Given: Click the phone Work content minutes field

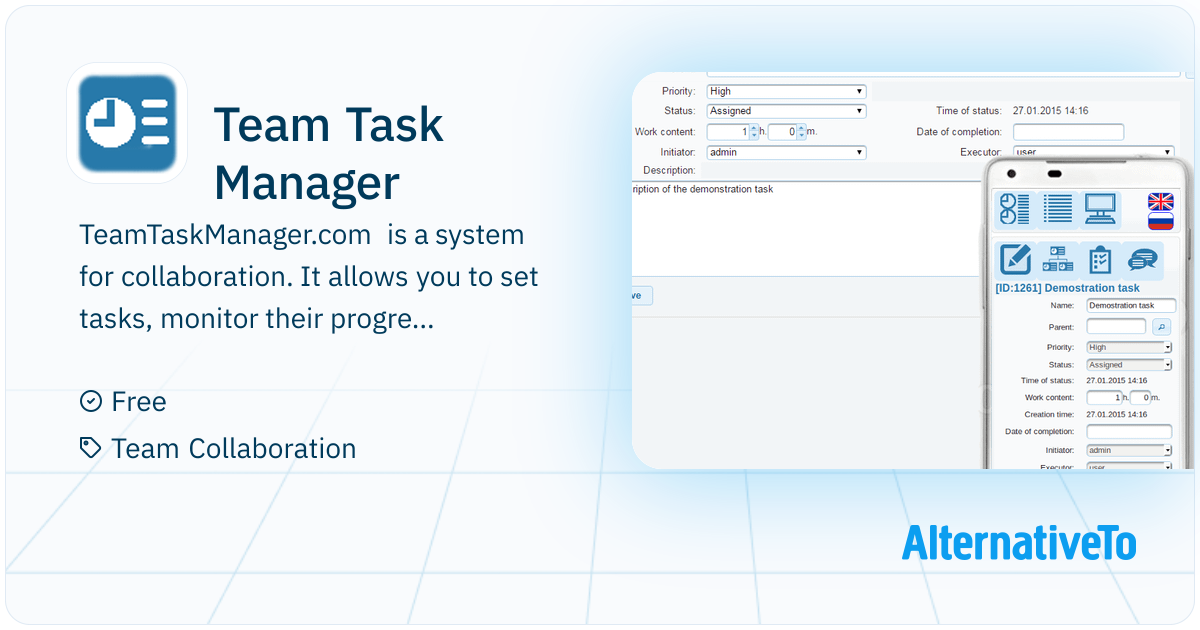Looking at the screenshot, I should click(x=1140, y=397).
